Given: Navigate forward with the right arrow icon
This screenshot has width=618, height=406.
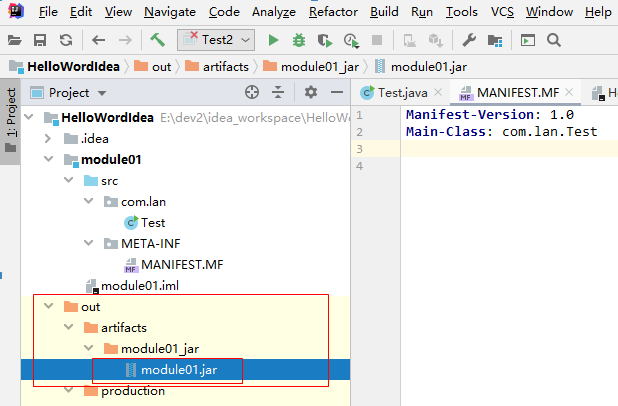Looking at the screenshot, I should (125, 40).
